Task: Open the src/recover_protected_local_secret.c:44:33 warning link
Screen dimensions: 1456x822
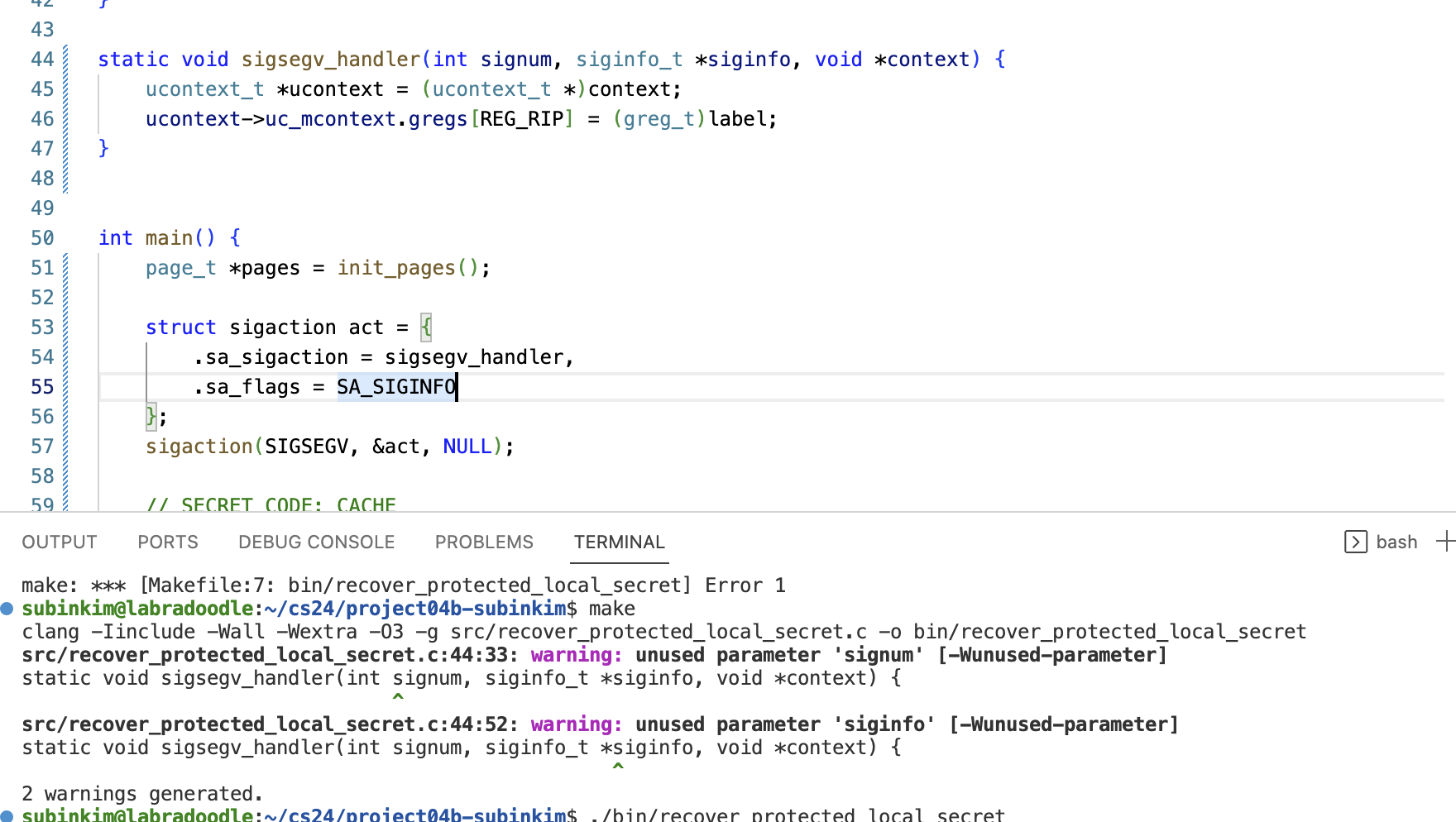Action: (x=270, y=655)
